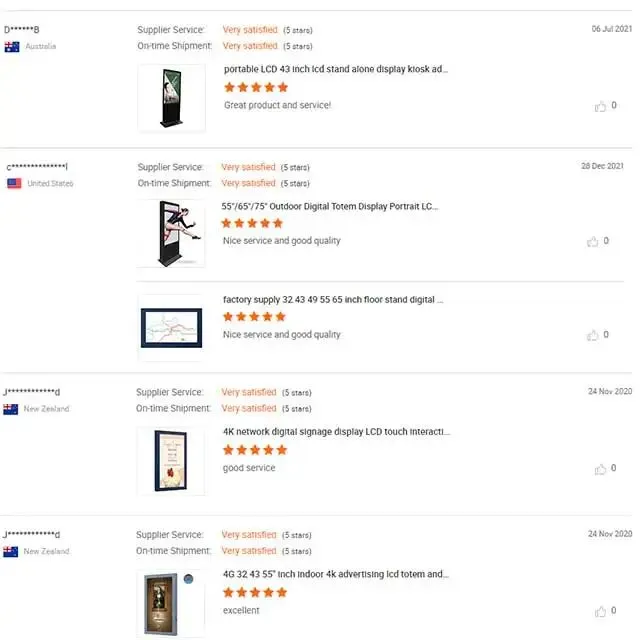640x640 pixels.
Task: Click the star rating of the "excellent" review
Action: (x=256, y=593)
